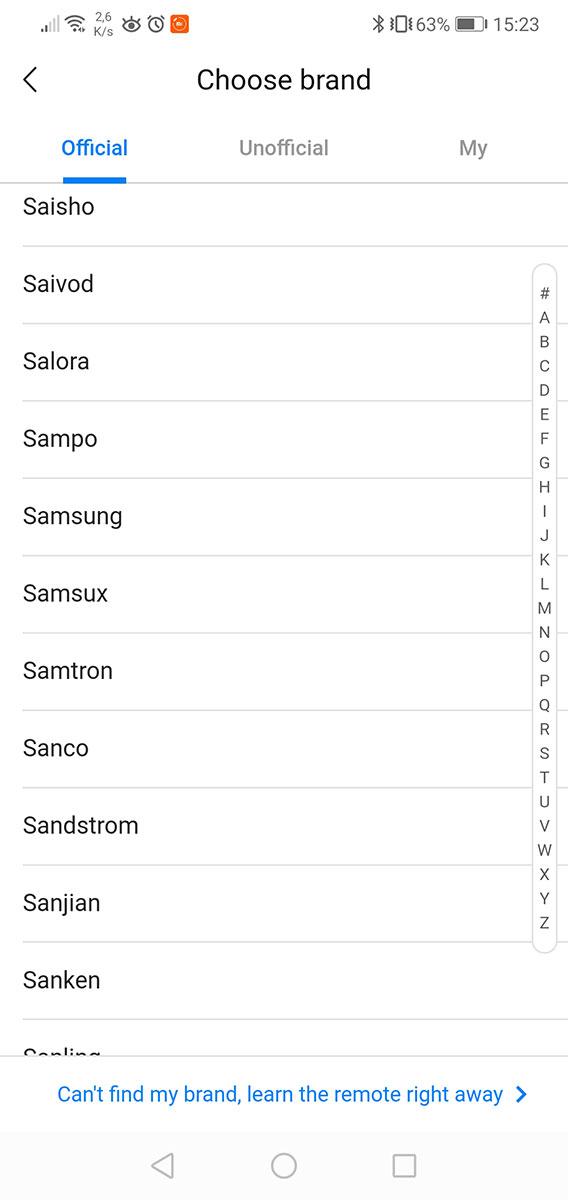Image resolution: width=568 pixels, height=1200 pixels.
Task: Jump to letter Z in index
Action: (x=544, y=922)
